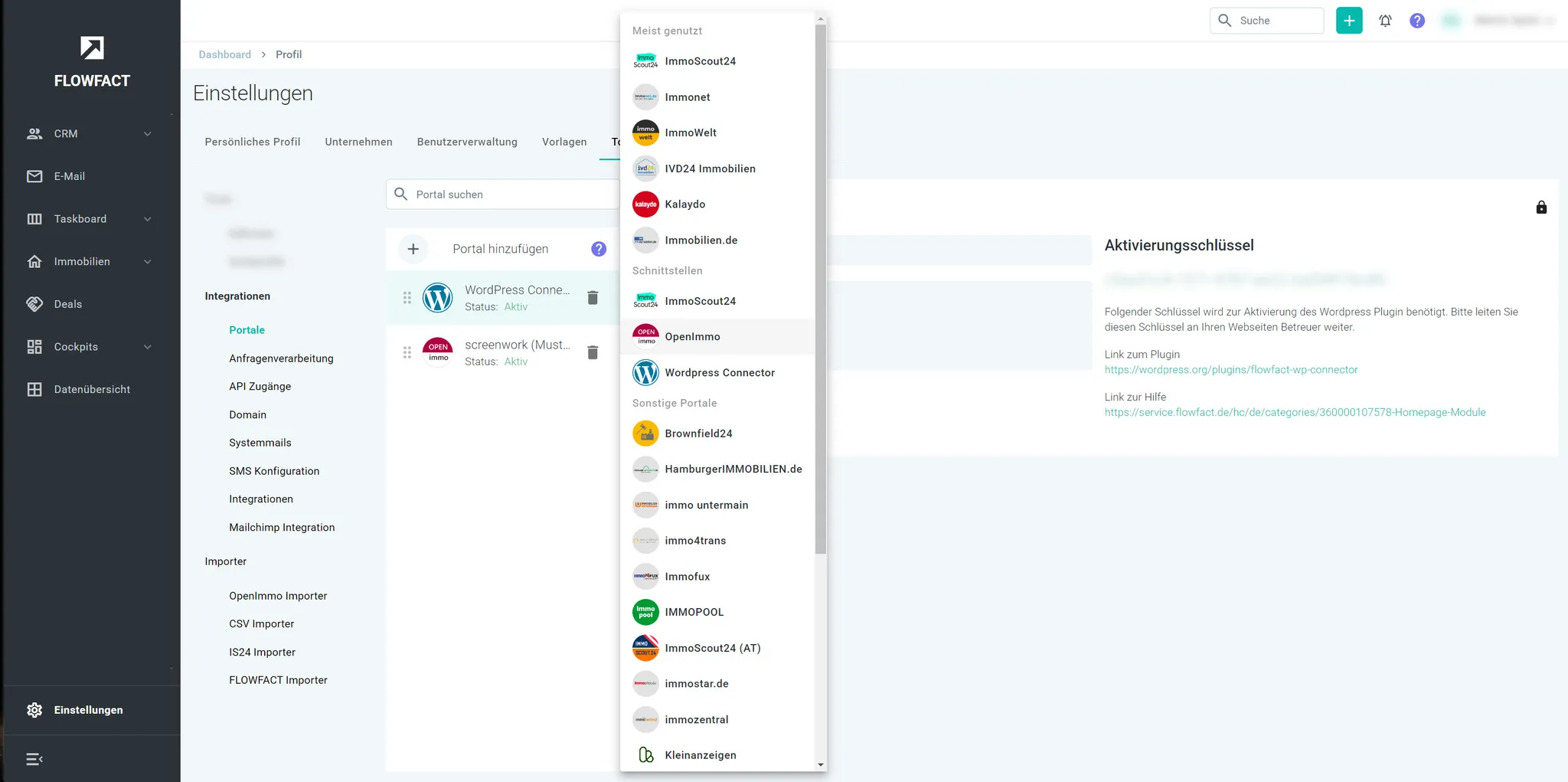
Task: Open notifications bell icon
Action: [1385, 21]
